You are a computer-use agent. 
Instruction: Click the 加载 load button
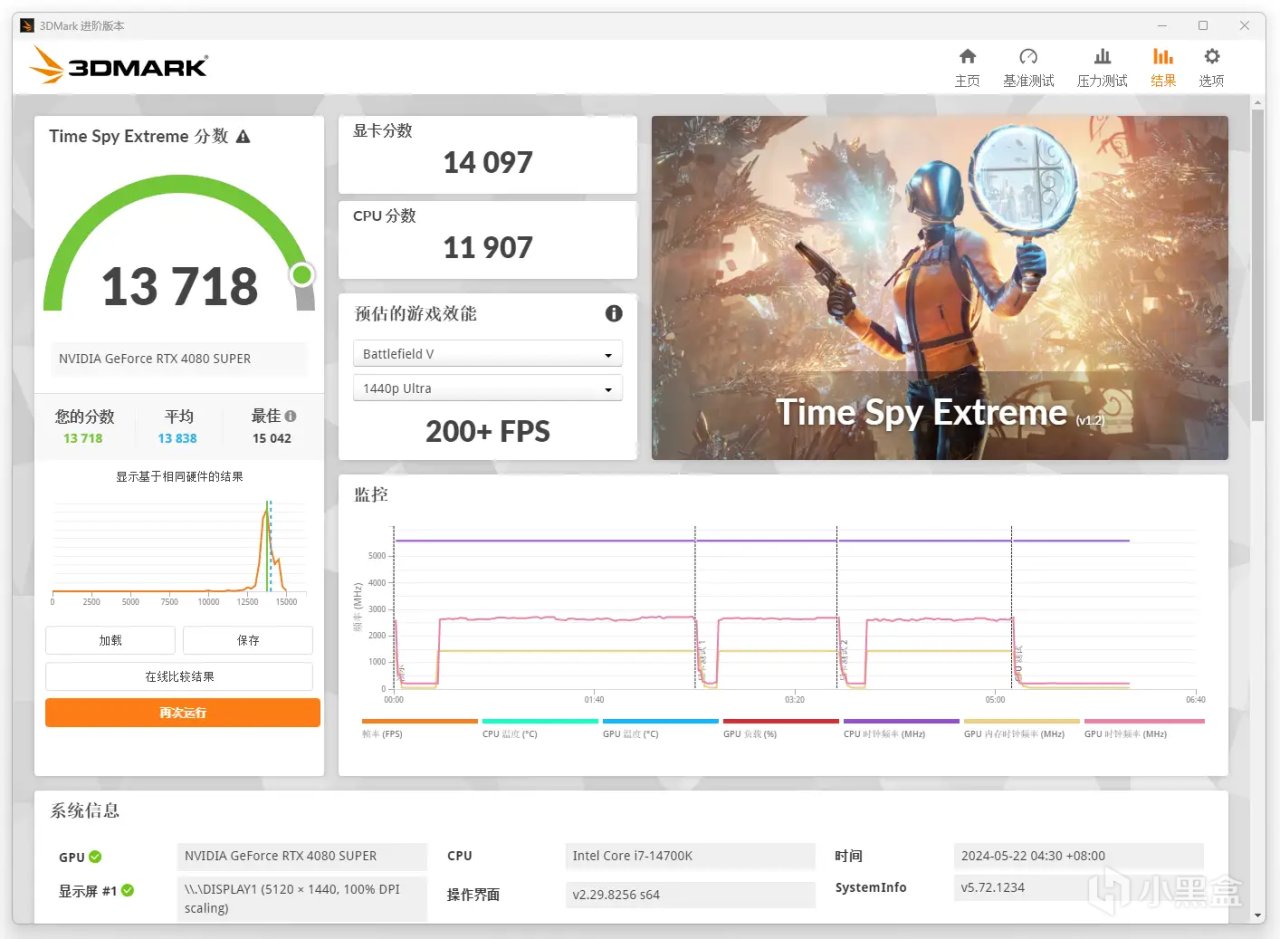coord(110,640)
